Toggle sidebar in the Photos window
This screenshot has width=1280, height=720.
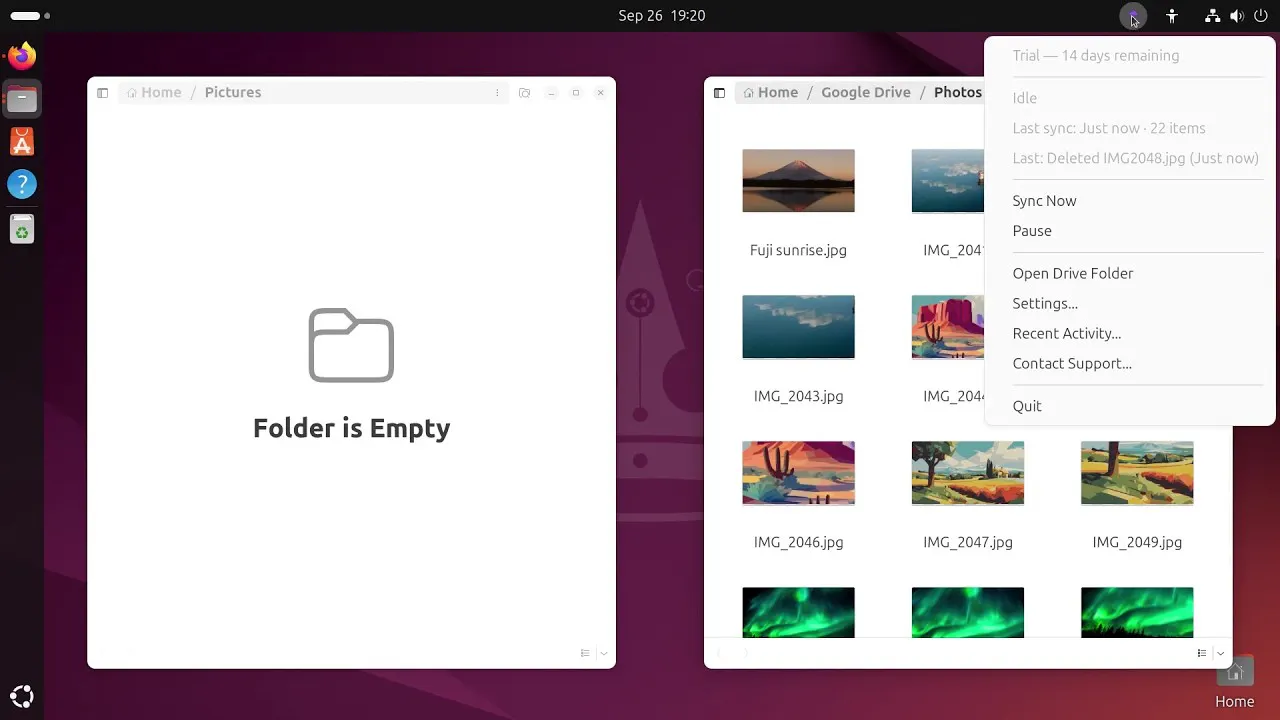click(x=719, y=93)
